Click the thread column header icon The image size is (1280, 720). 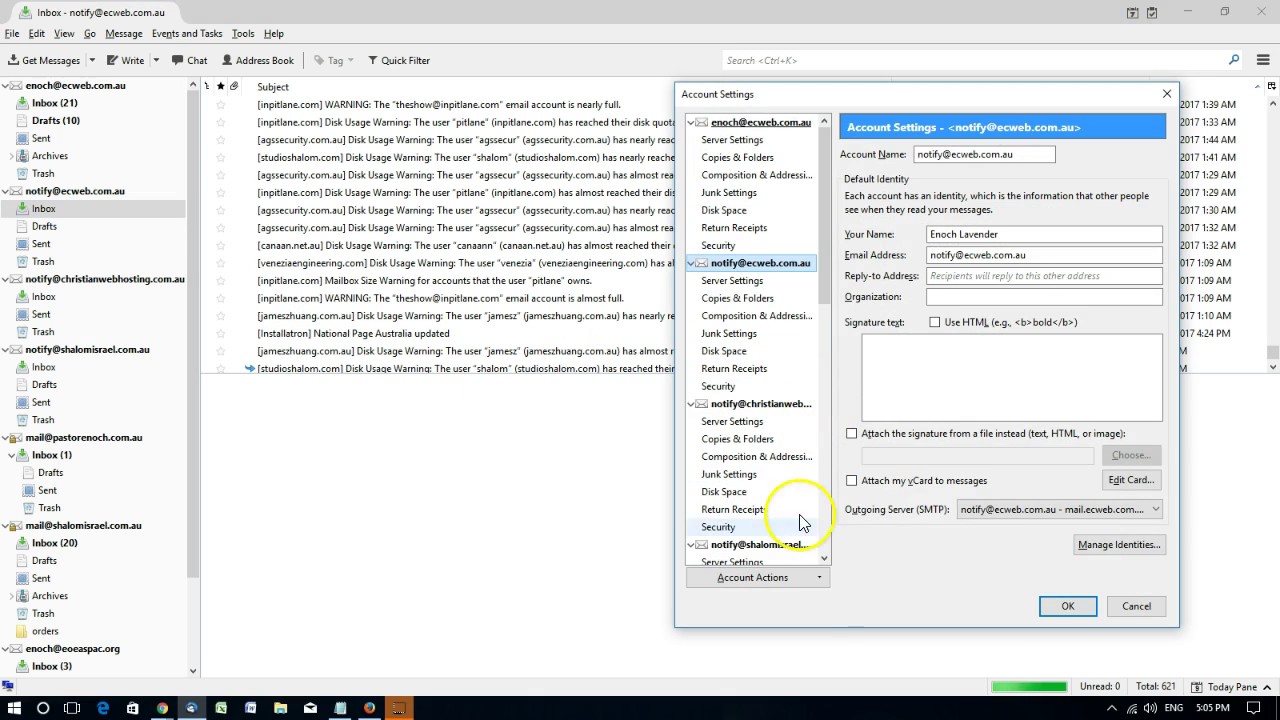coord(207,87)
